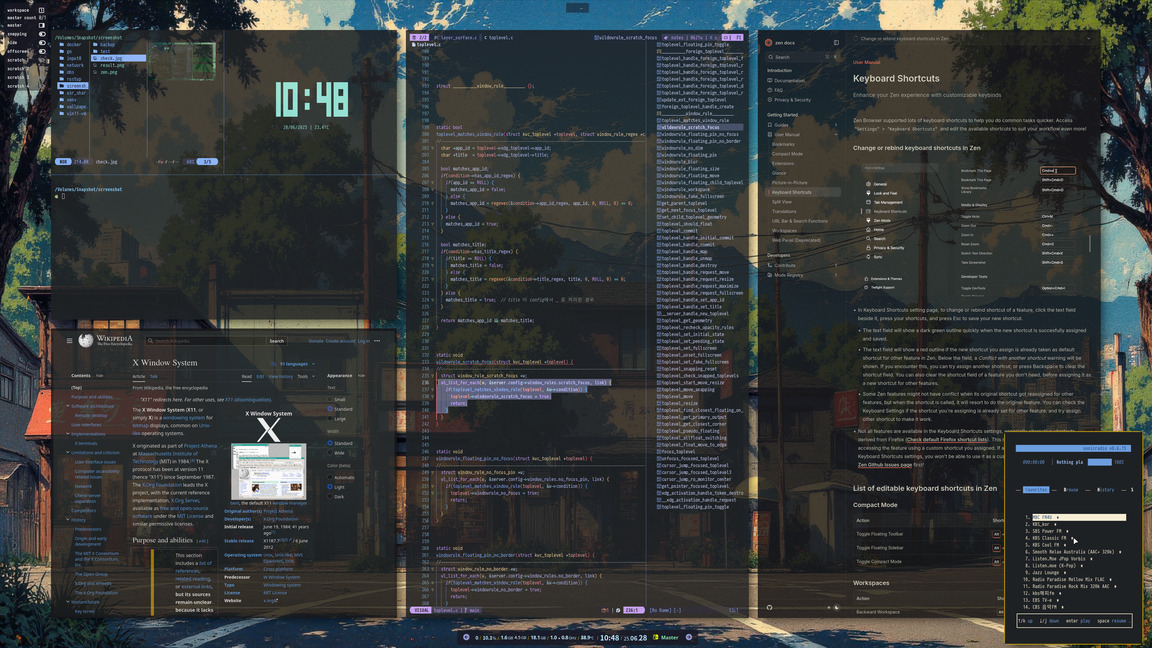This screenshot has width=1152, height=648.
Task: Expand the Contribute section chevron
Action: click(835, 265)
